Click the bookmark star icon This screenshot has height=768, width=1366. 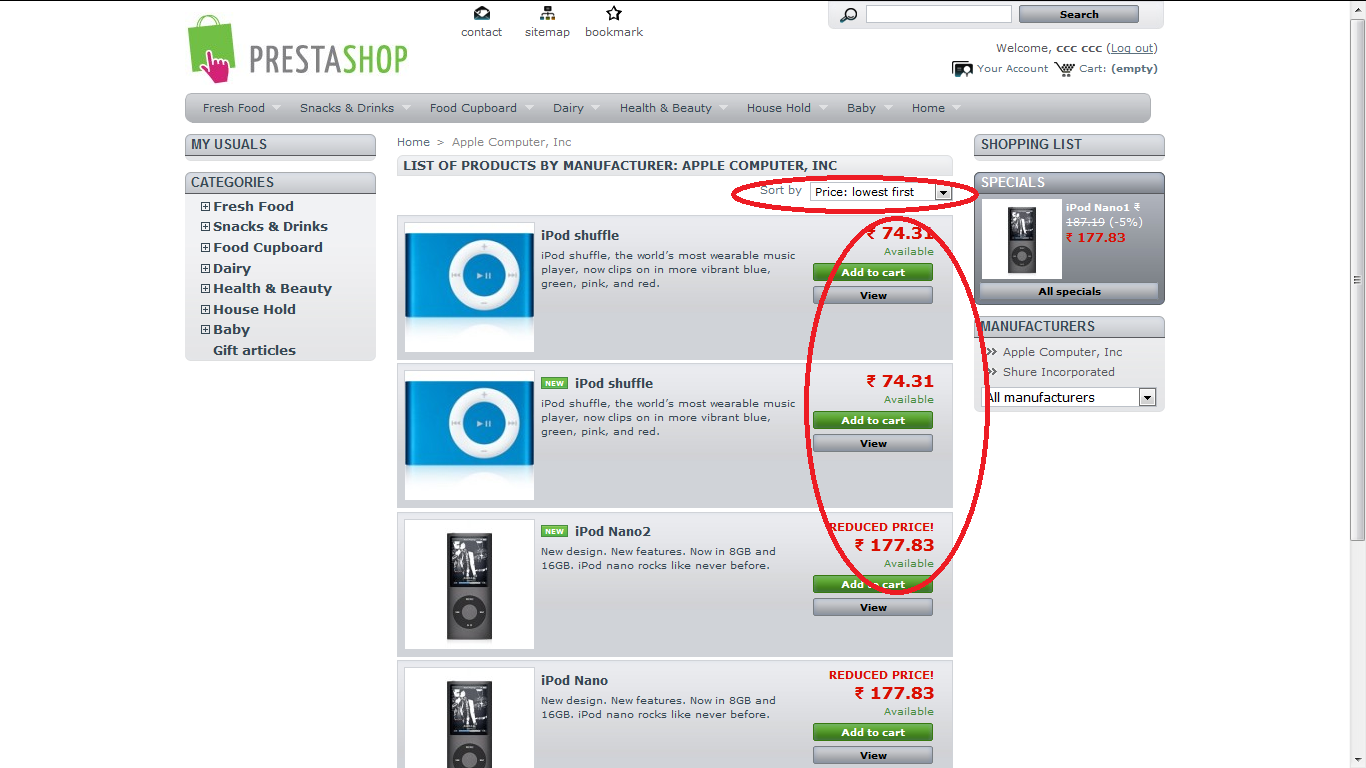614,13
